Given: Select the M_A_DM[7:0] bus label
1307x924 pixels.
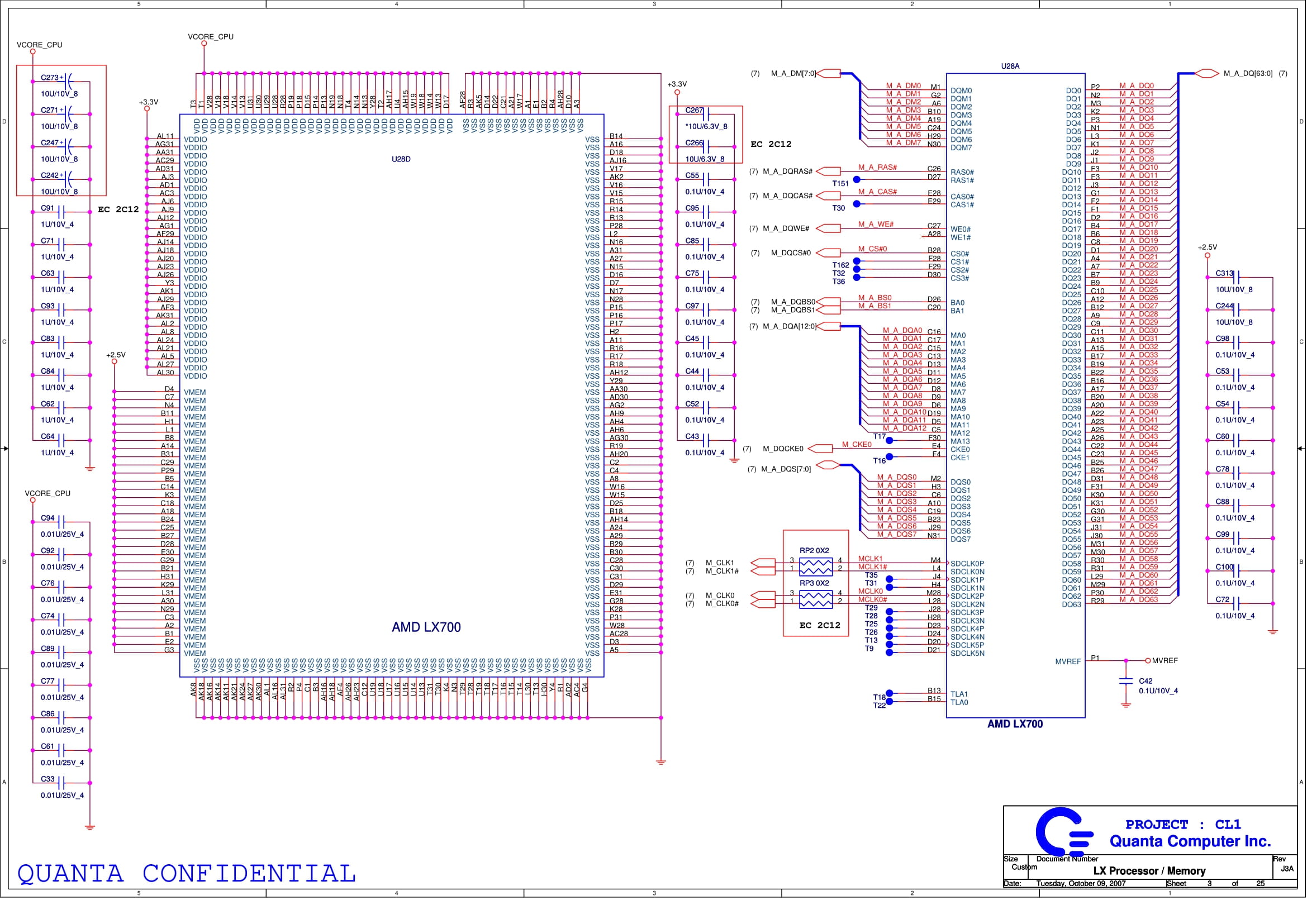Looking at the screenshot, I should pyautogui.click(x=793, y=73).
